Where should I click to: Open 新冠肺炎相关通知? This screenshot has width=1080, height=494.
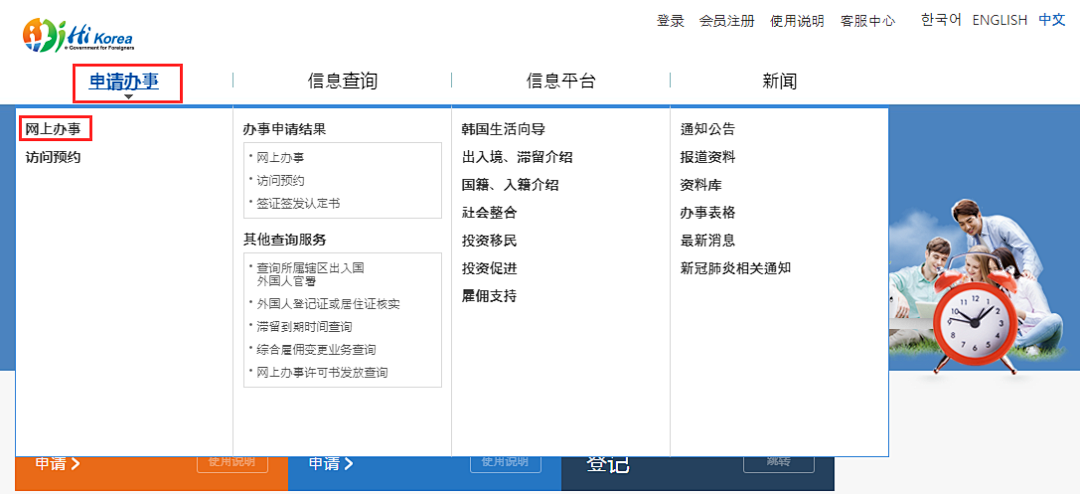(x=735, y=268)
